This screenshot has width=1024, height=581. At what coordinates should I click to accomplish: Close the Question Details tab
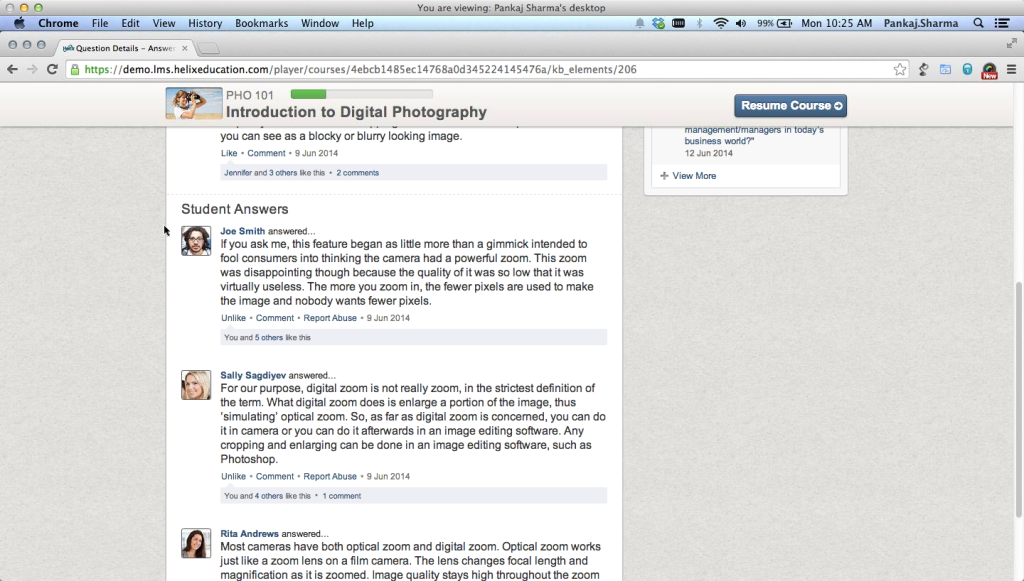(x=185, y=48)
